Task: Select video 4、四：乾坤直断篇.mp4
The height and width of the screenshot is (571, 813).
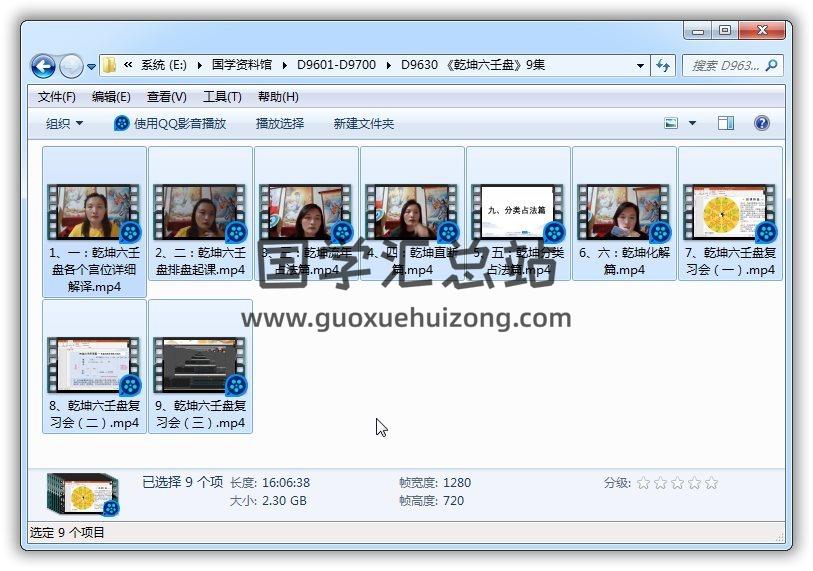Action: point(412,214)
